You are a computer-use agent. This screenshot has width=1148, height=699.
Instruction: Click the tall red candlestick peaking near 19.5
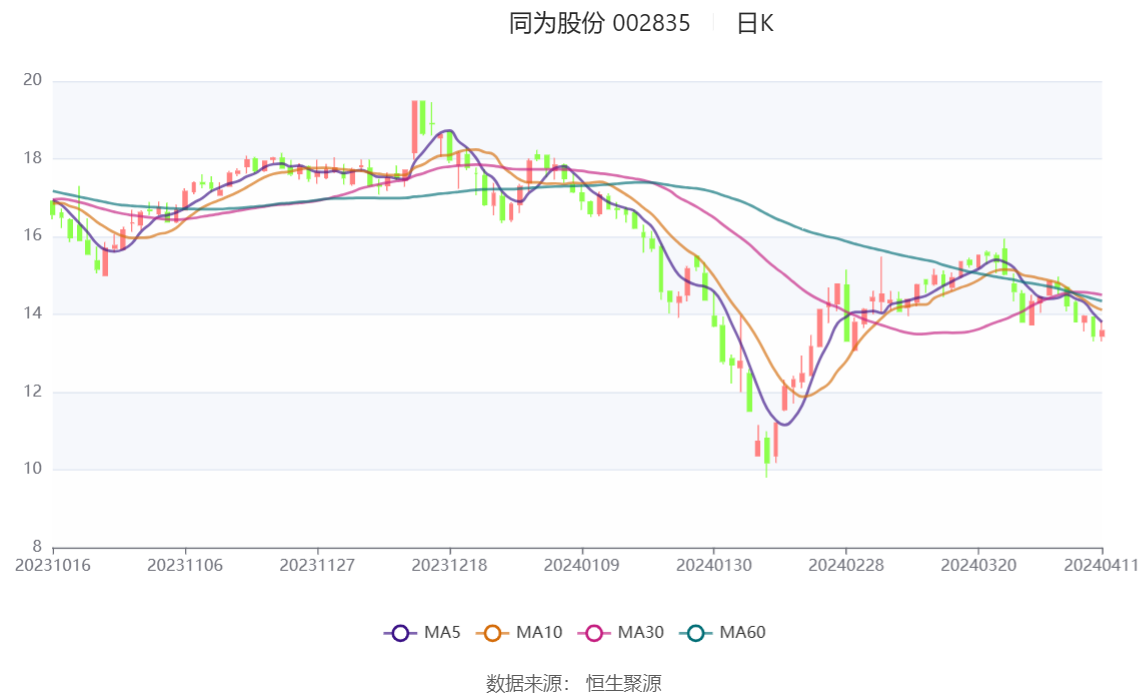(414, 127)
